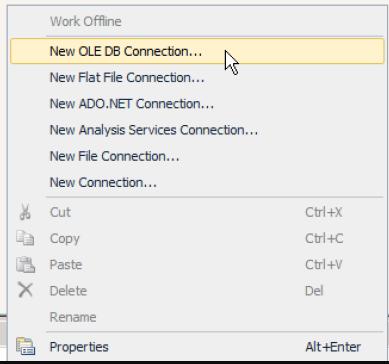The height and width of the screenshot is (364, 389).
Task: Open New Analysis Services Connection
Action: click(x=197, y=130)
